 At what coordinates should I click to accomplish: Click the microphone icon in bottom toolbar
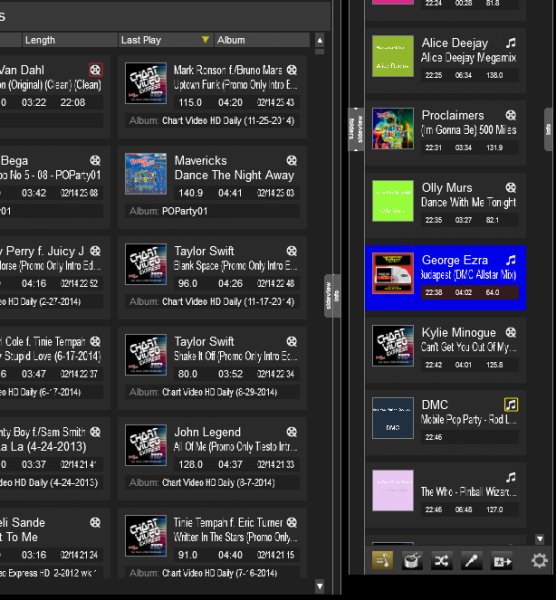pos(471,561)
